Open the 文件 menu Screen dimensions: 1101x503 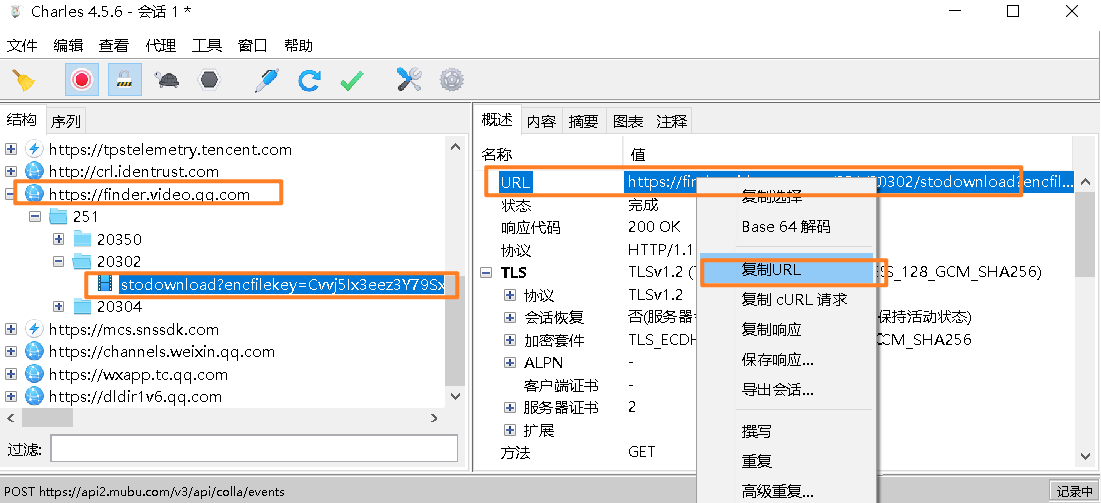[x=22, y=46]
